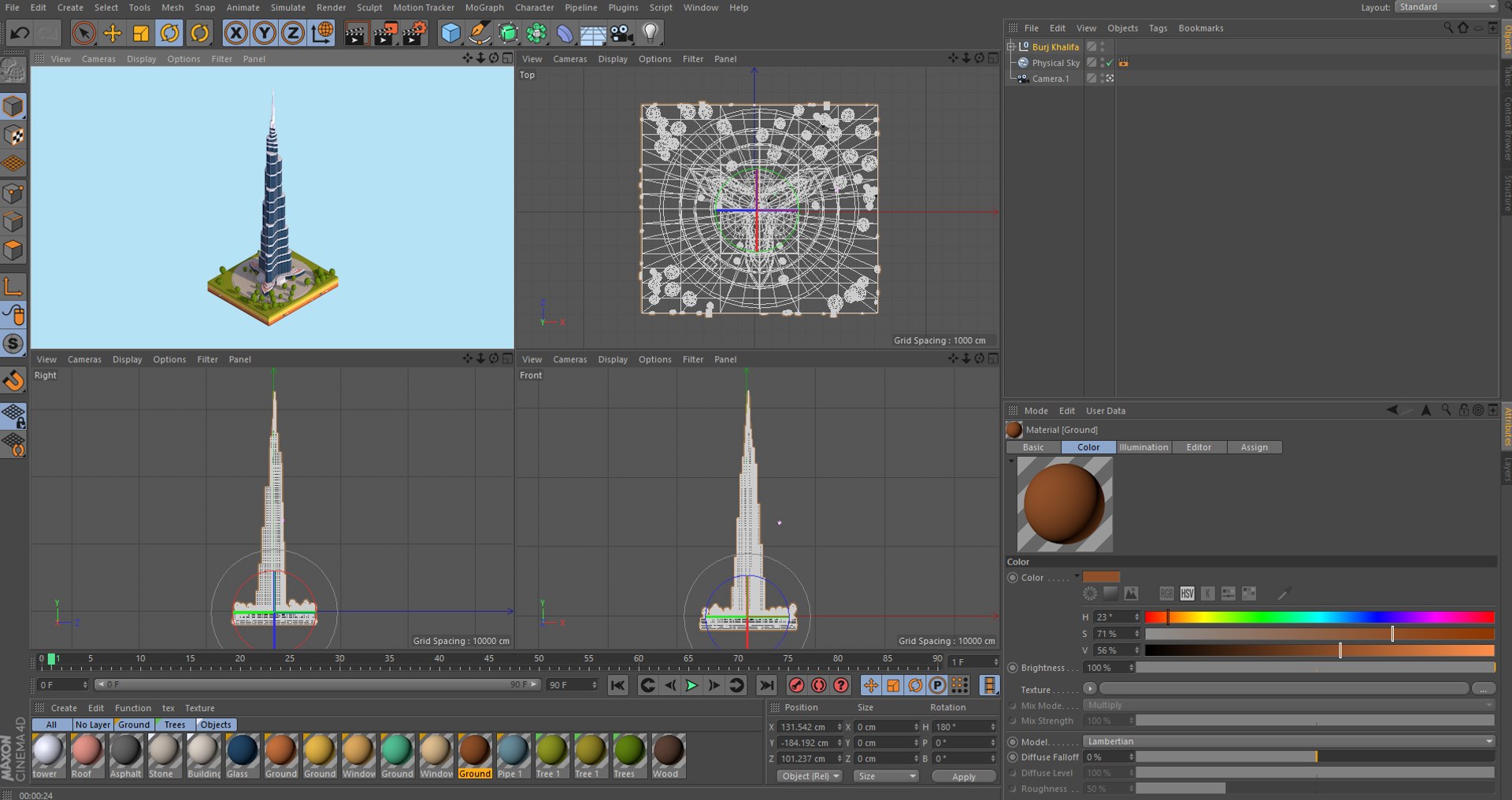Click the X Position input field
1512x800 pixels.
pyautogui.click(x=806, y=727)
